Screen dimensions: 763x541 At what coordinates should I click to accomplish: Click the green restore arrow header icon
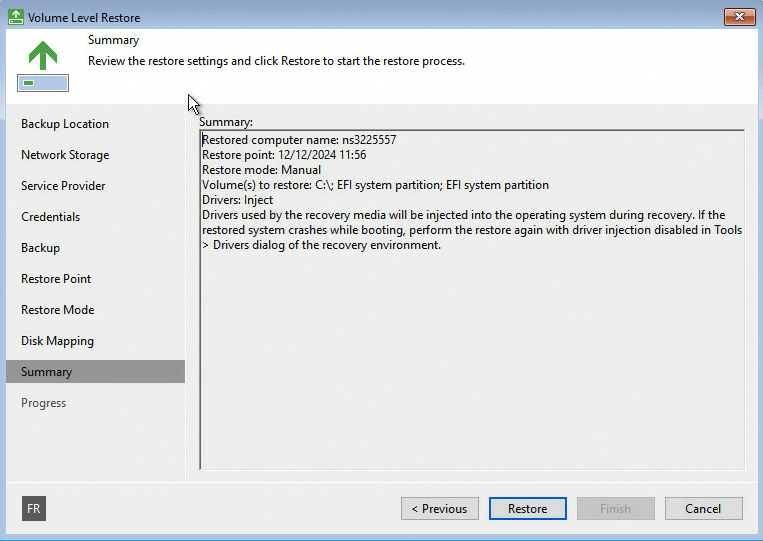click(x=42, y=56)
